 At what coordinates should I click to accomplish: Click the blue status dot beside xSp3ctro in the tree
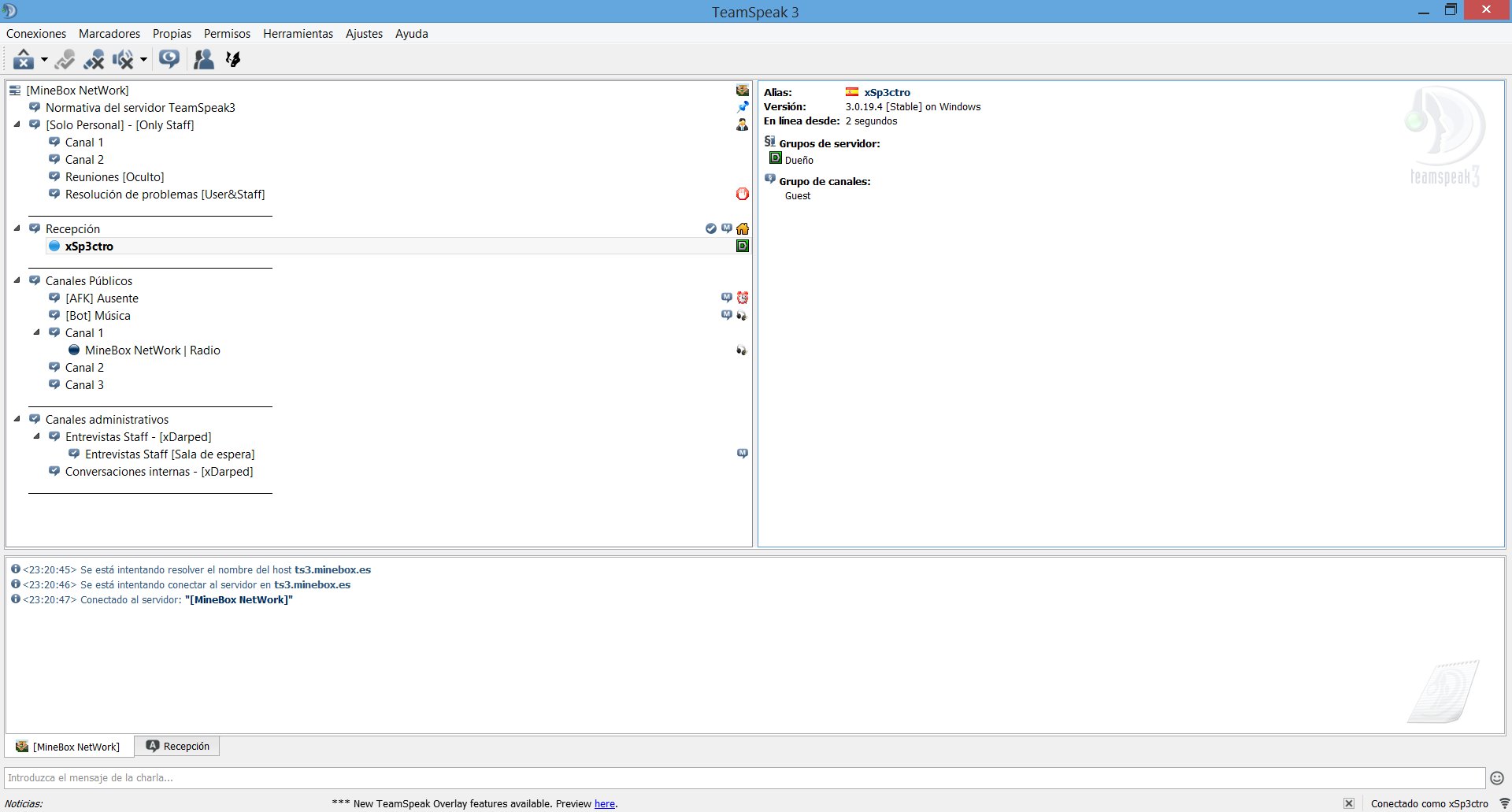point(54,246)
